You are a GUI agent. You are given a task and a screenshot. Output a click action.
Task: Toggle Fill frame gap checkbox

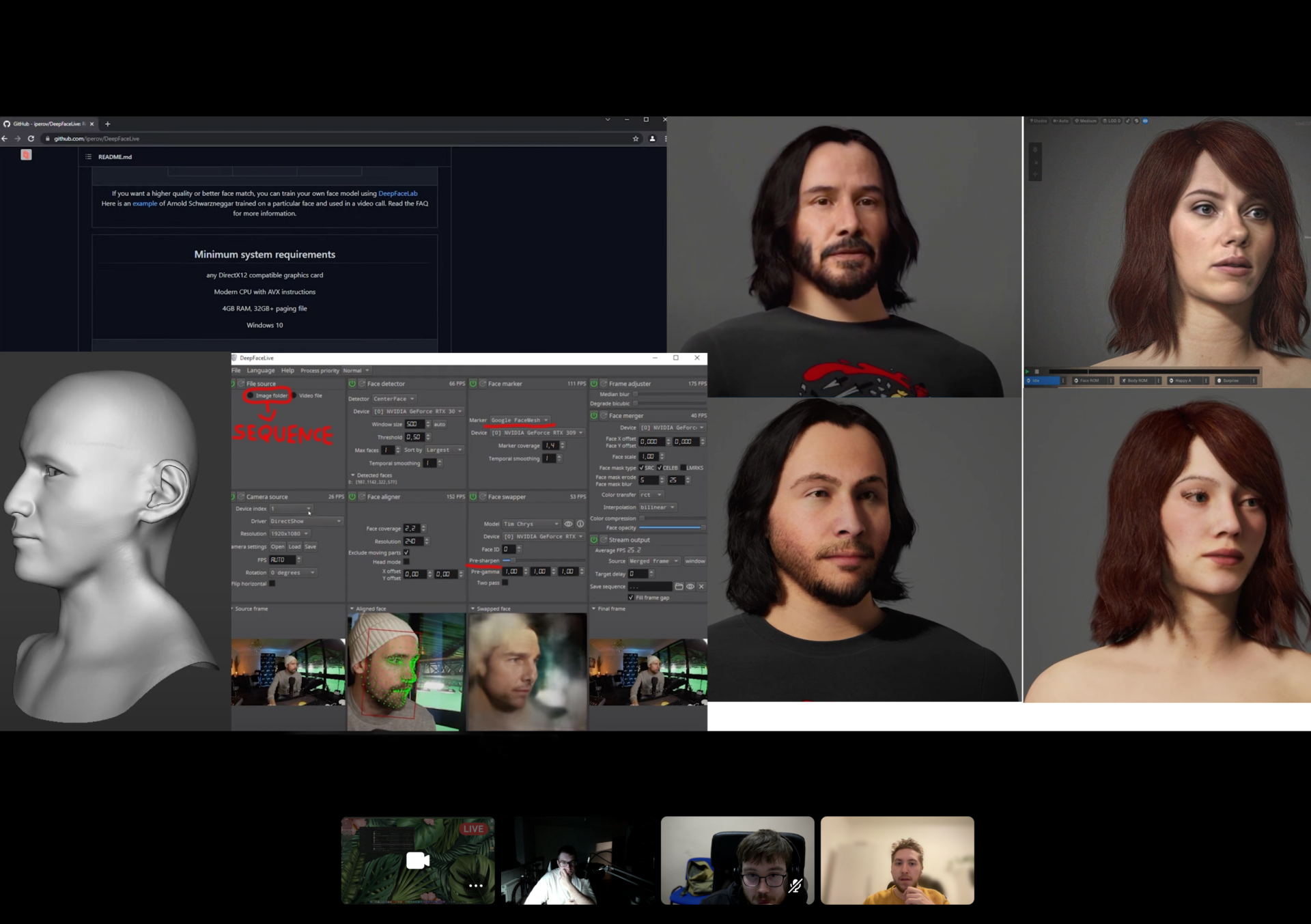[631, 598]
